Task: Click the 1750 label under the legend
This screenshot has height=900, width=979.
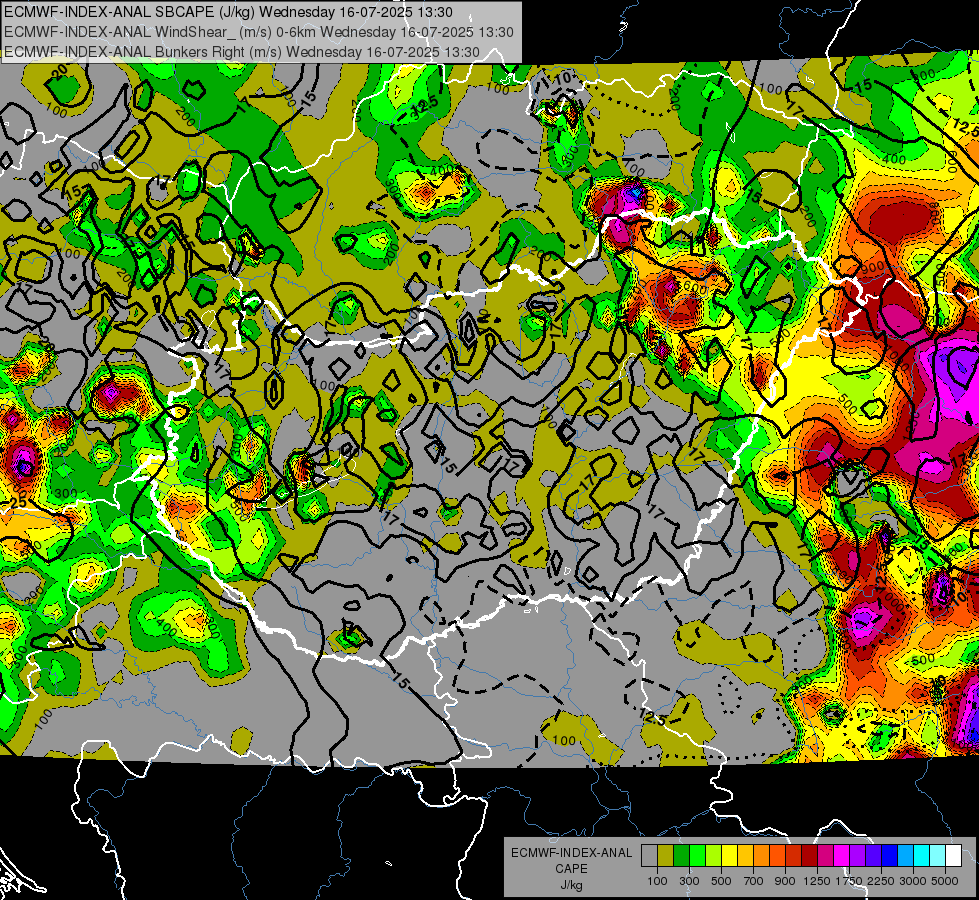Action: click(x=849, y=881)
